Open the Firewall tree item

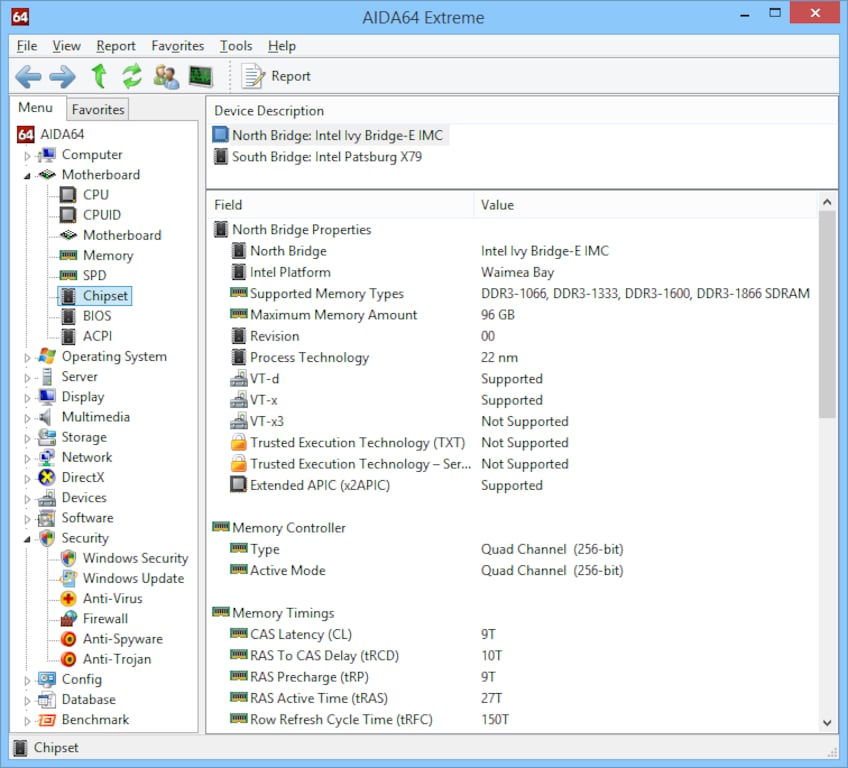coord(105,619)
